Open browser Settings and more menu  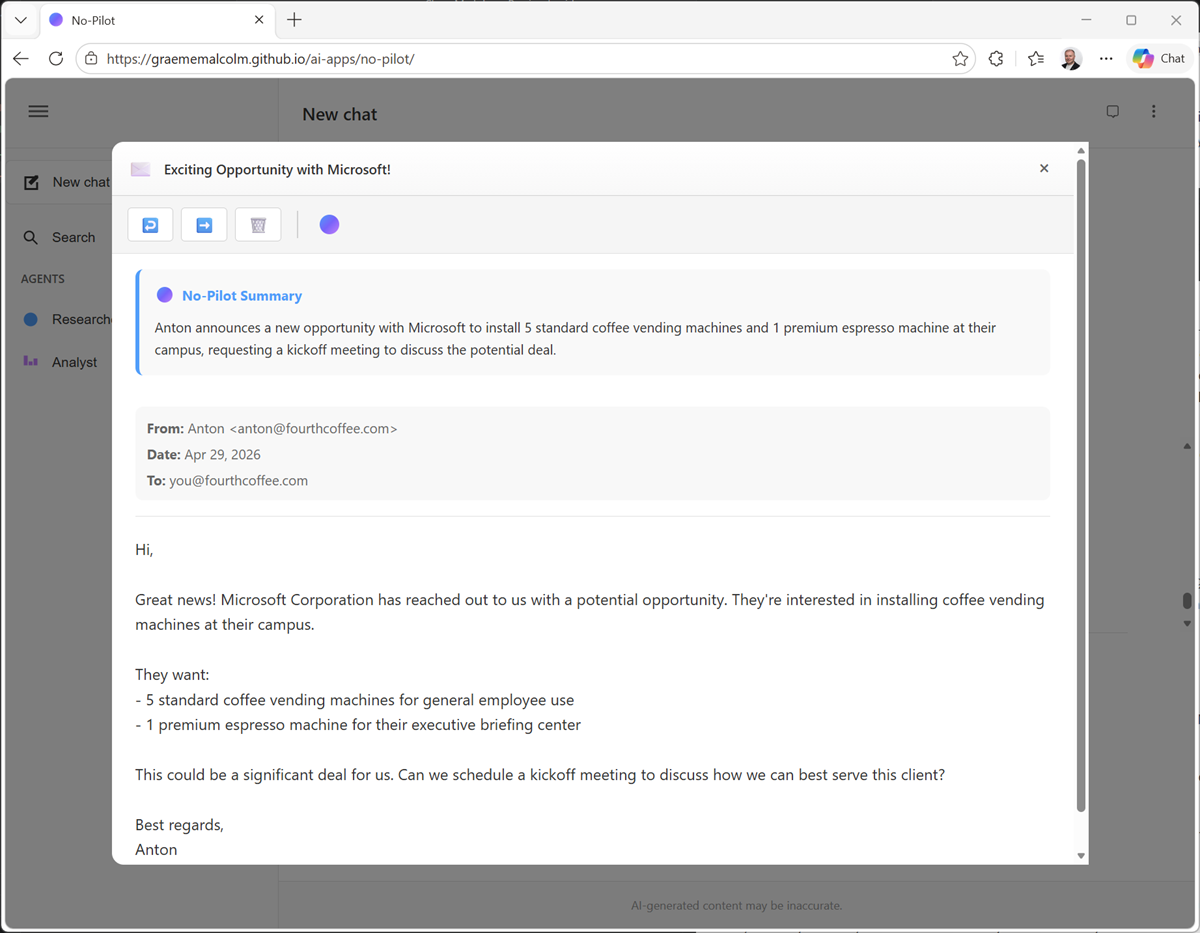pos(1106,59)
